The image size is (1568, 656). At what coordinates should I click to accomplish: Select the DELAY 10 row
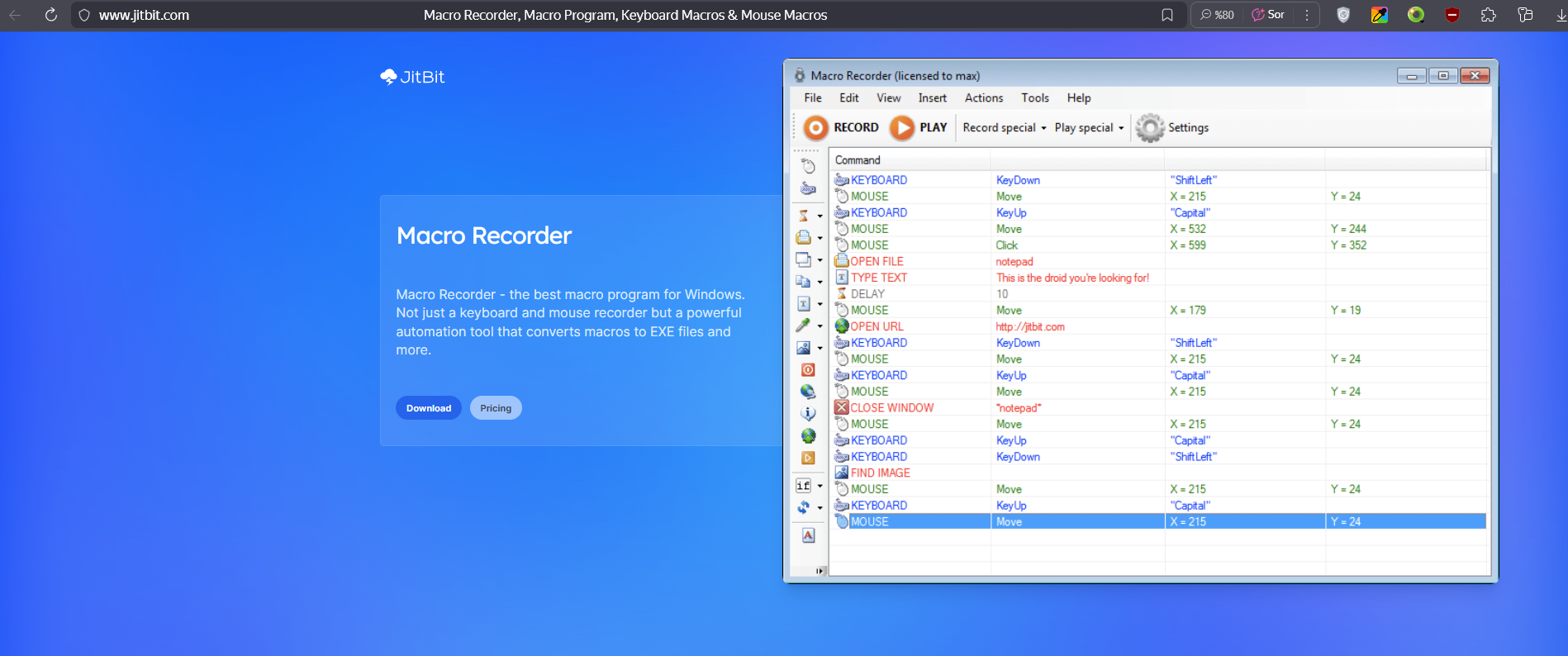(x=1157, y=294)
